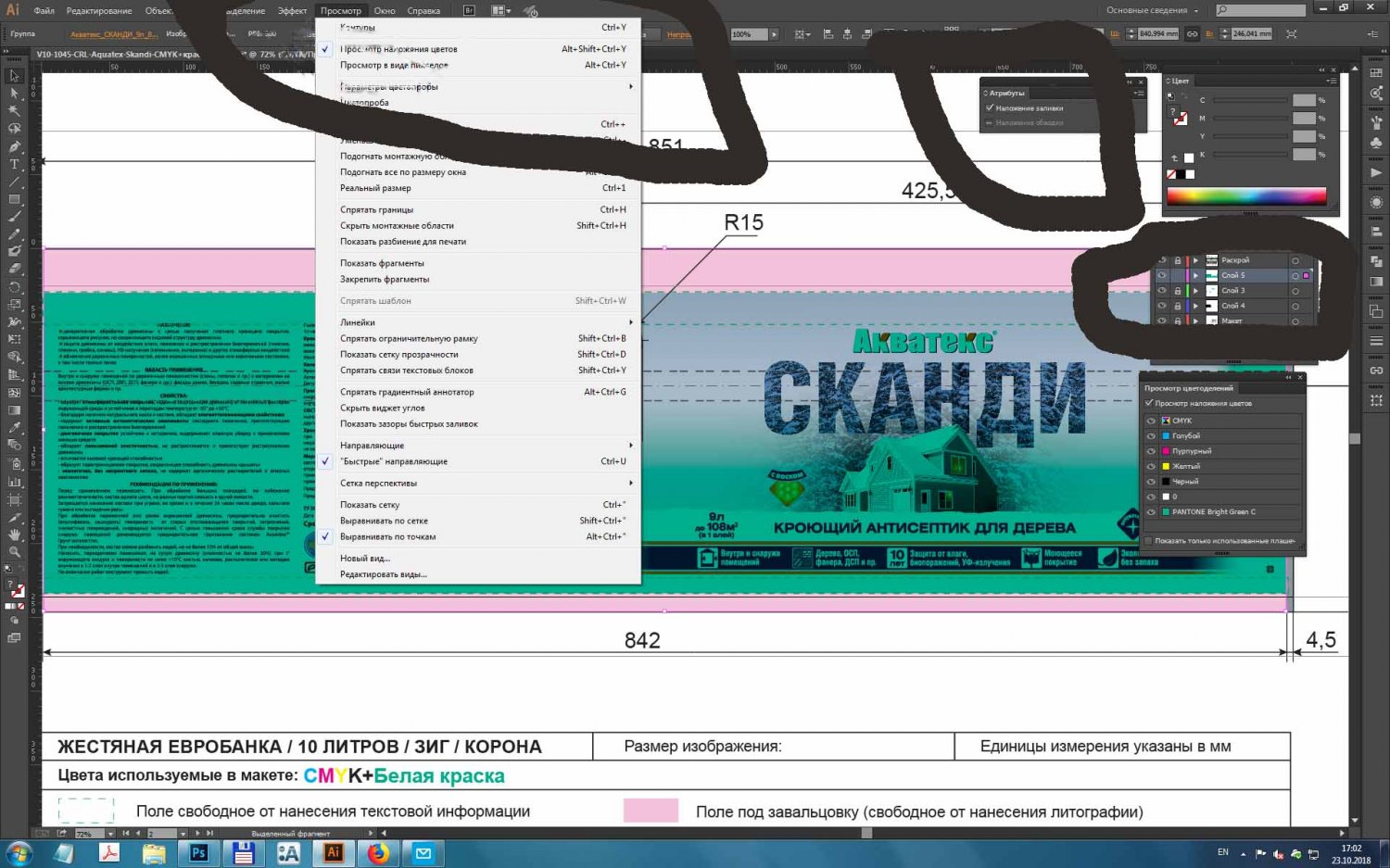Select the Direct Selection tool
1390x868 pixels.
[x=14, y=94]
